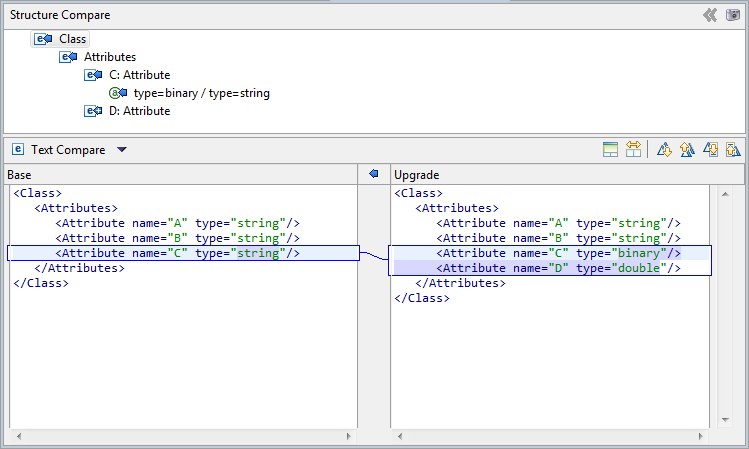Go to previous difference icon
749x449 pixels.
(x=687, y=150)
